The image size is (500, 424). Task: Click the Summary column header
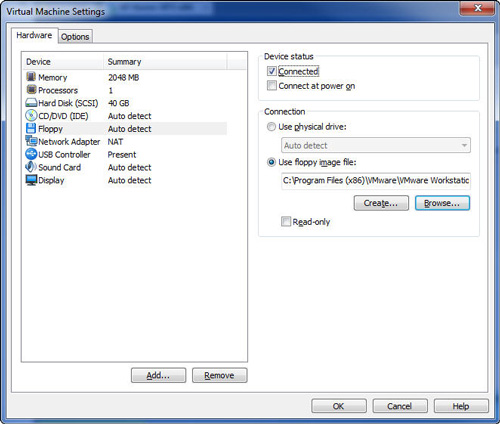click(x=165, y=62)
